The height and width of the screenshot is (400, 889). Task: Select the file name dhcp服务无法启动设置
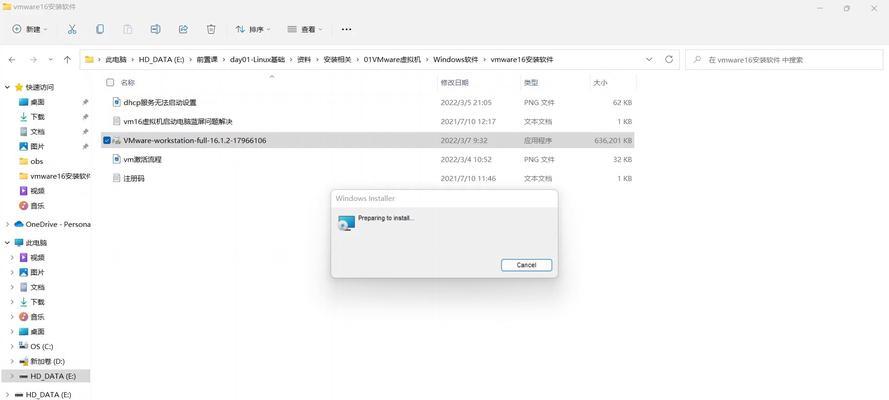click(159, 103)
